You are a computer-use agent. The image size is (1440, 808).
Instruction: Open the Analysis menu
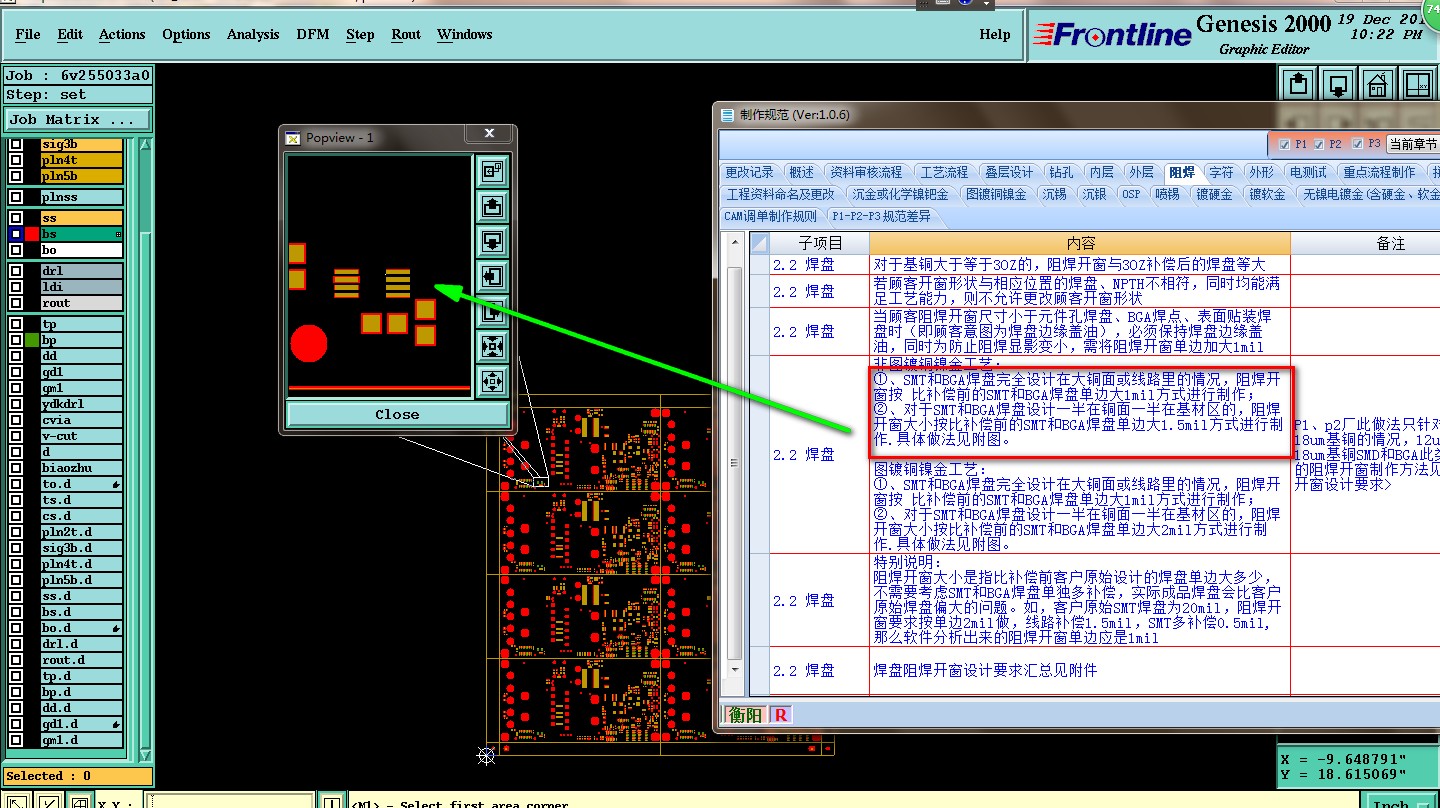pyautogui.click(x=253, y=34)
